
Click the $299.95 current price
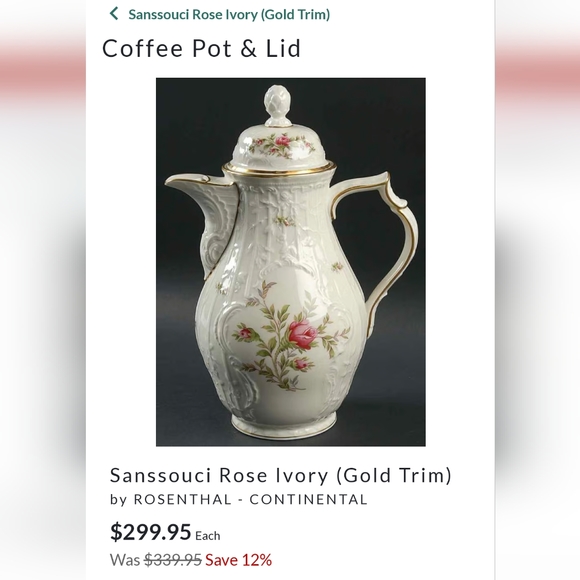(151, 532)
